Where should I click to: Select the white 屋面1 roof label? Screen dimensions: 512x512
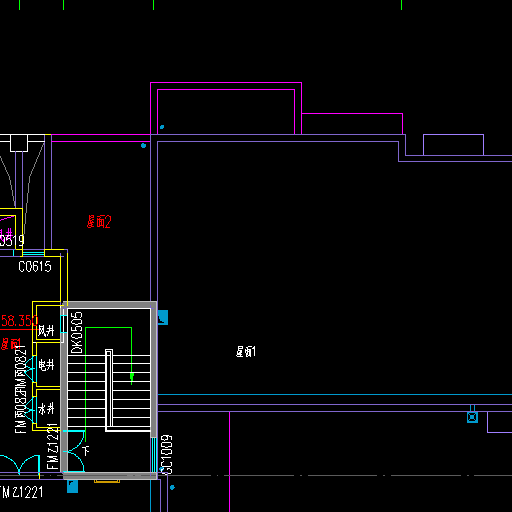(x=246, y=352)
